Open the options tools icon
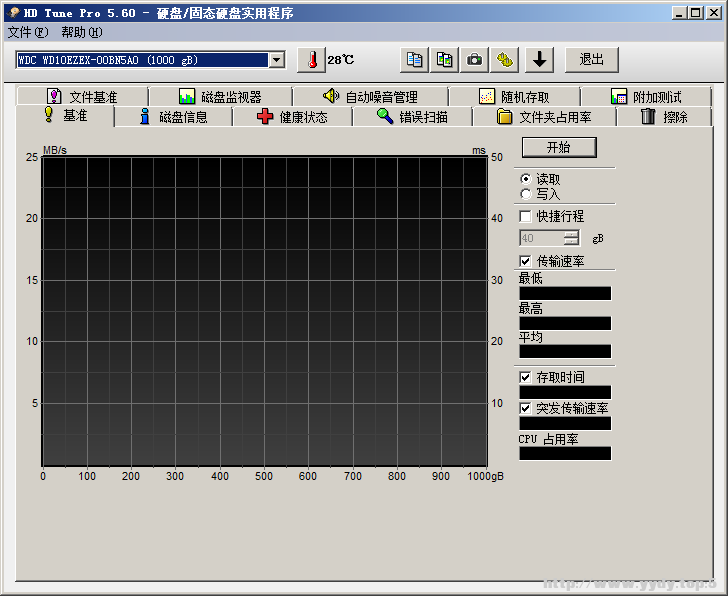Viewport: 728px width, 596px height. [x=505, y=60]
